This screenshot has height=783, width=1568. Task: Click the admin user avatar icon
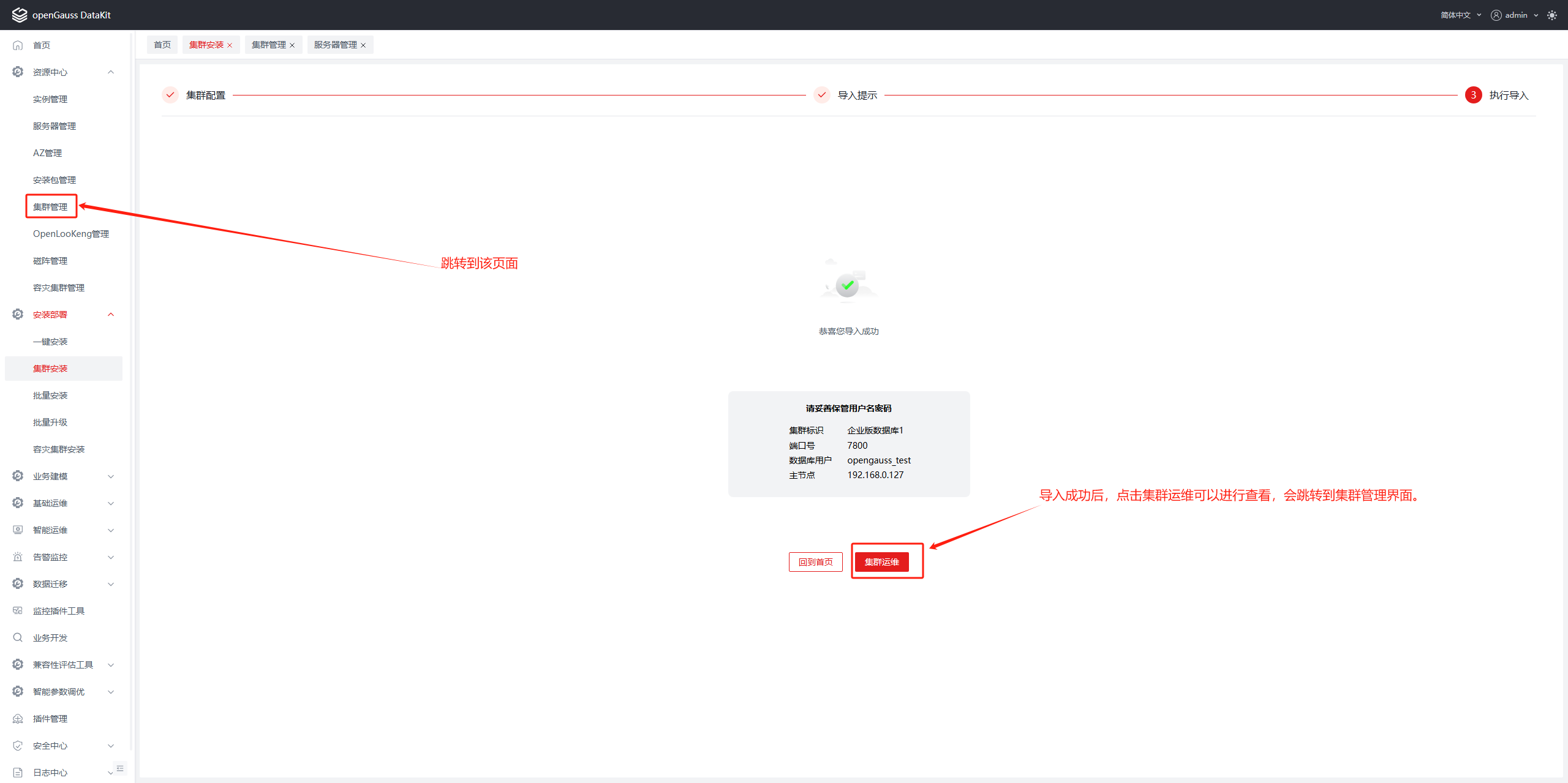1496,15
